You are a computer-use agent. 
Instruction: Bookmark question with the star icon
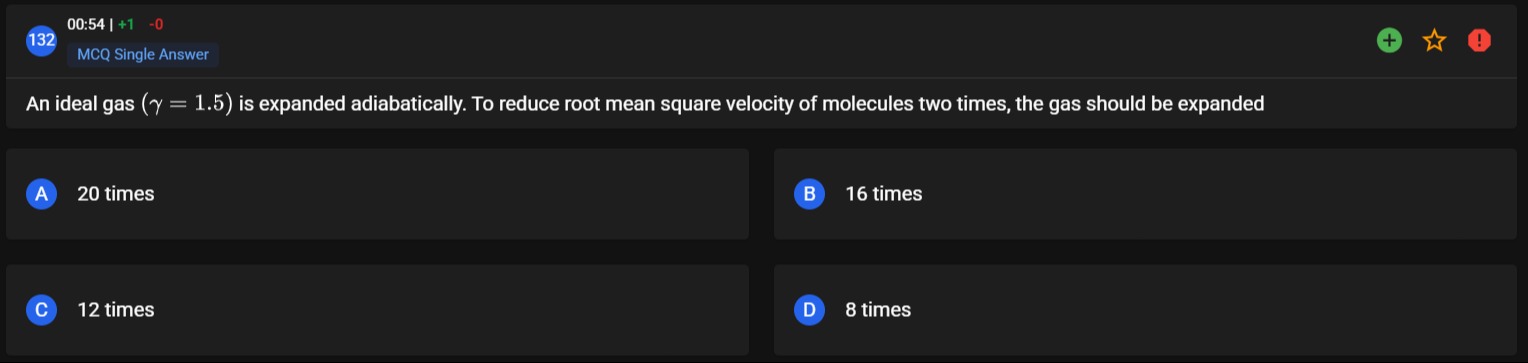click(x=1434, y=40)
